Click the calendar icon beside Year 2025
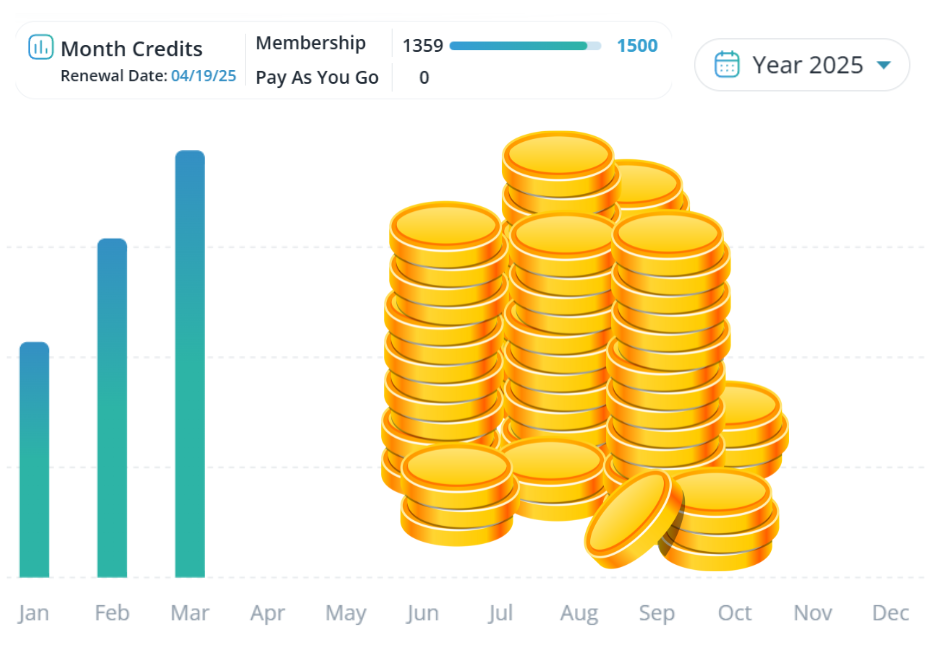The image size is (925, 650). 727,64
